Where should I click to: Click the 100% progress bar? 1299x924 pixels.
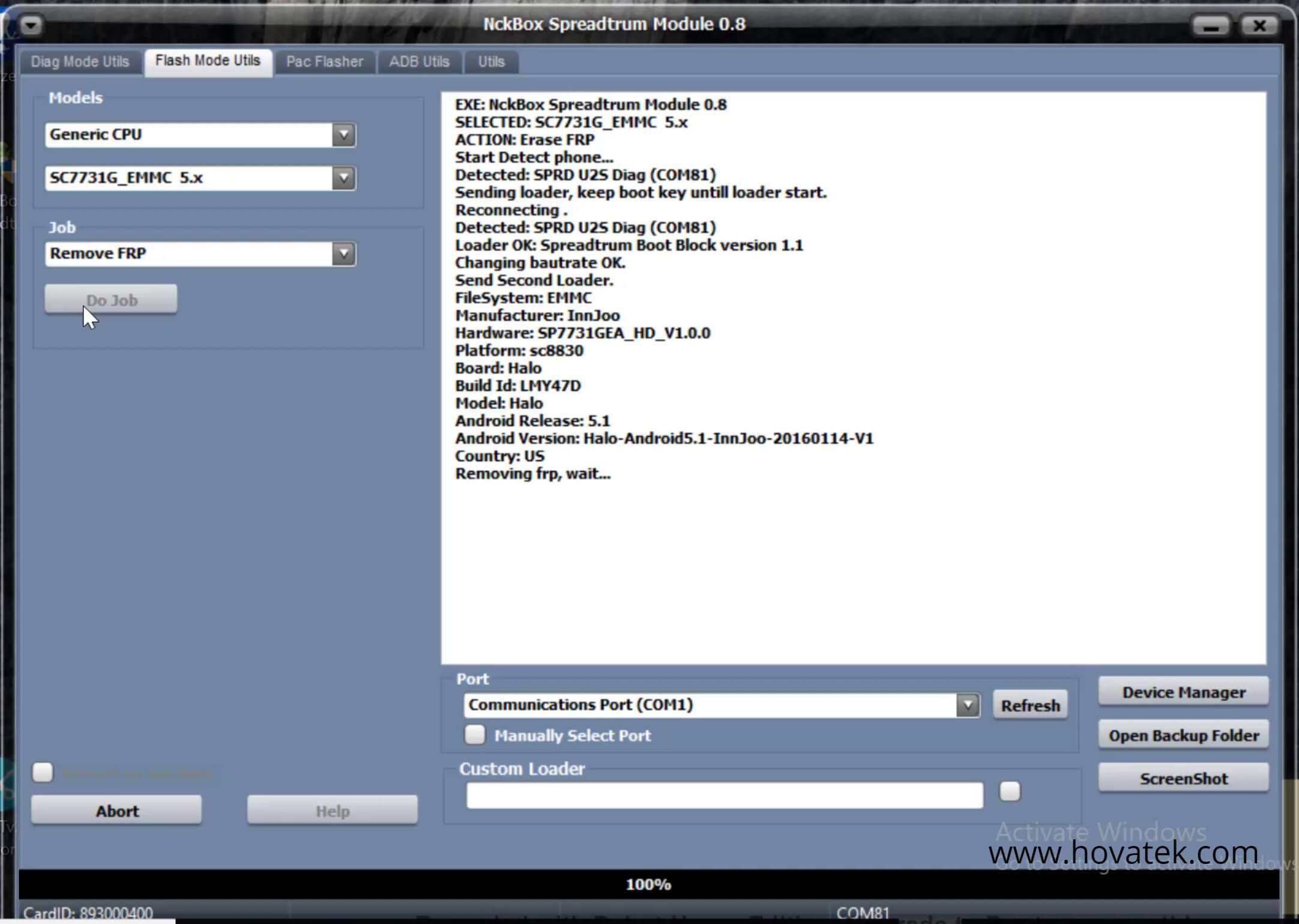pos(648,884)
